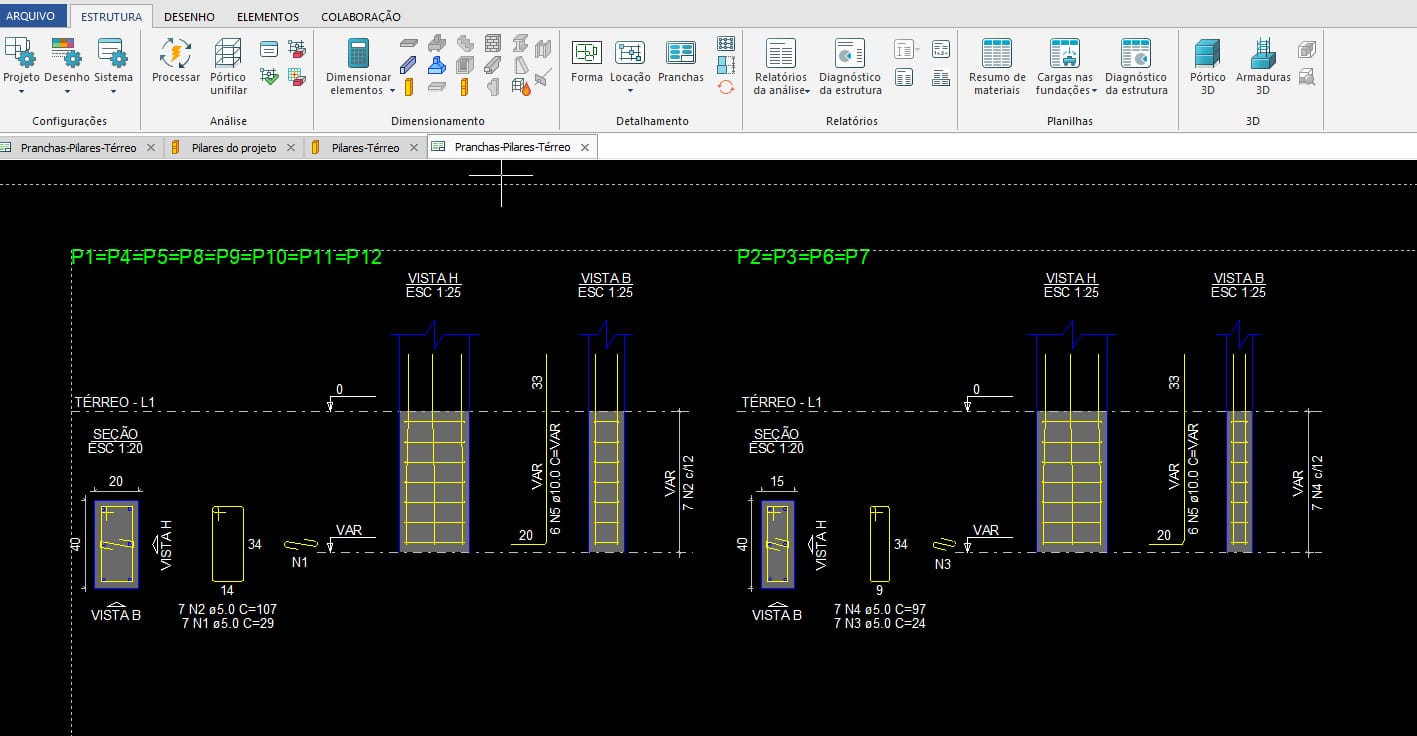Viewport: 1417px width, 736px height.
Task: Expand the Sistema settings dropdown
Action: coord(113,92)
